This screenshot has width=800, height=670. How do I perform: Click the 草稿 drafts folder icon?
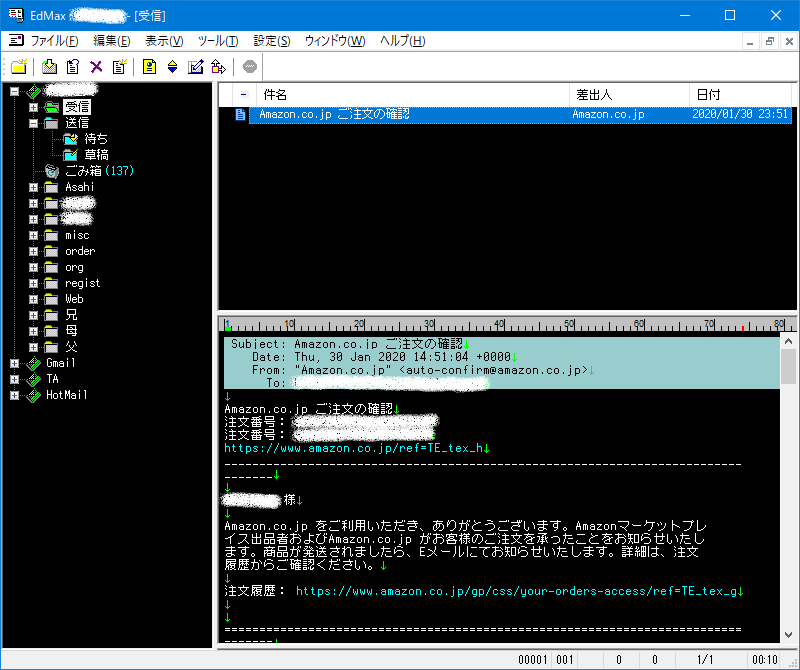(x=70, y=155)
